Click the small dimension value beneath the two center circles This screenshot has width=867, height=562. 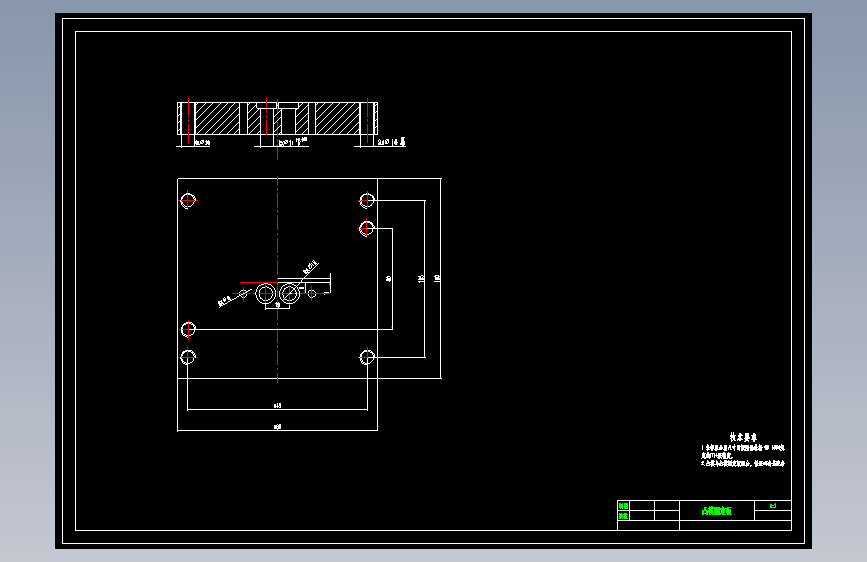[x=278, y=305]
